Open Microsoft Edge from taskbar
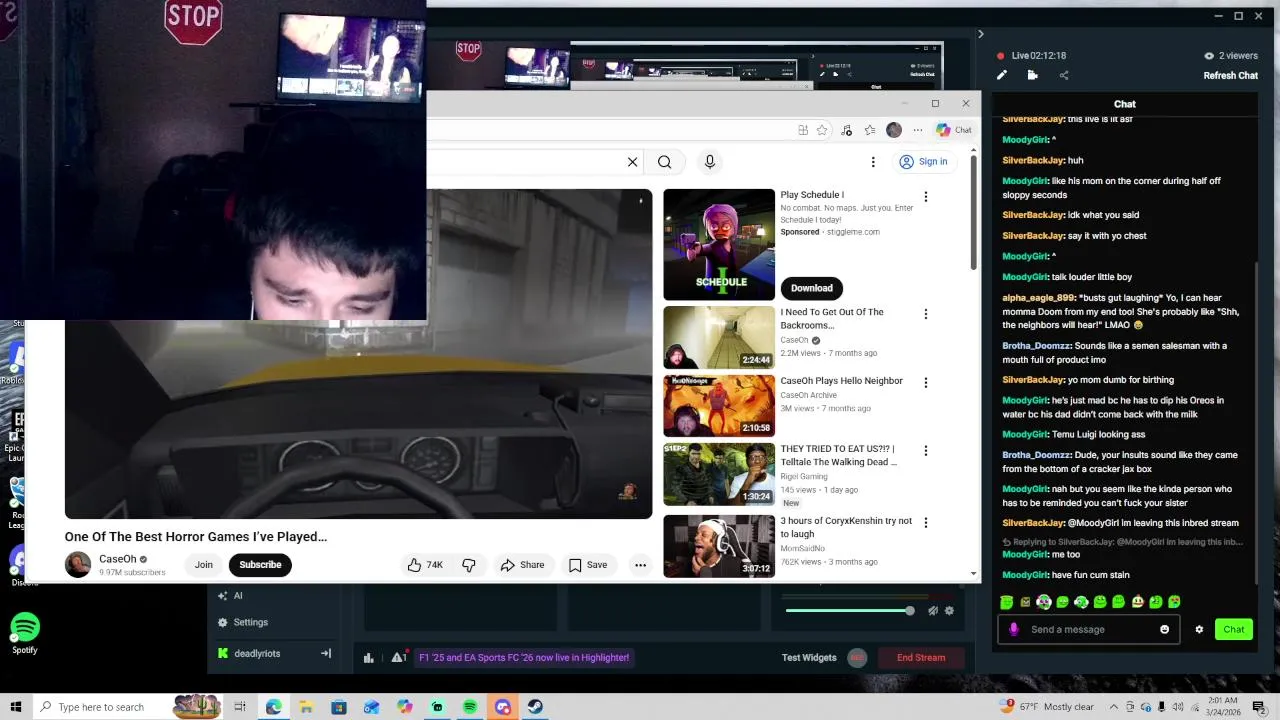 (274, 707)
